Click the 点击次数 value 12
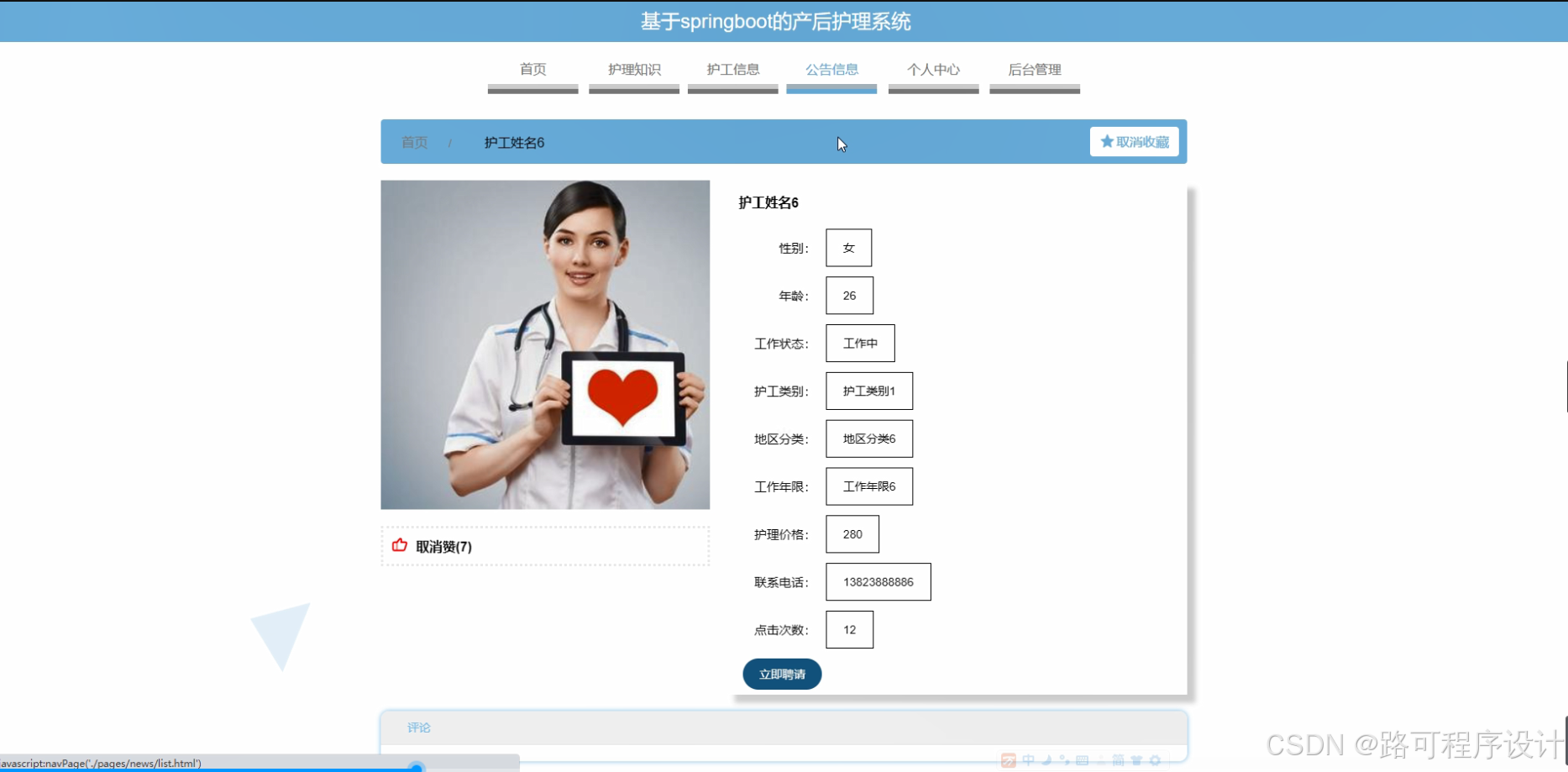Image resolution: width=1568 pixels, height=772 pixels. [849, 630]
